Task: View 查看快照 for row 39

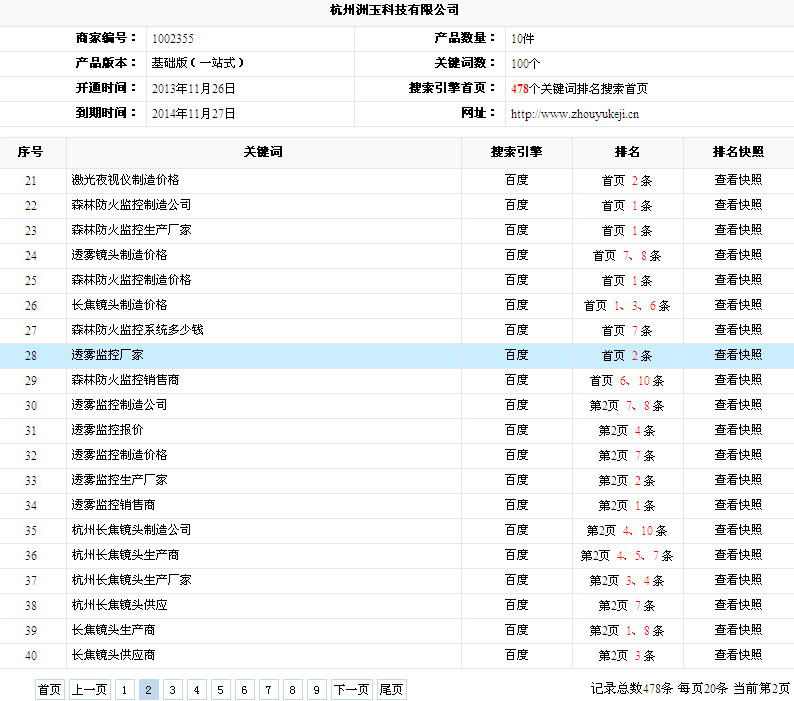Action: 738,630
